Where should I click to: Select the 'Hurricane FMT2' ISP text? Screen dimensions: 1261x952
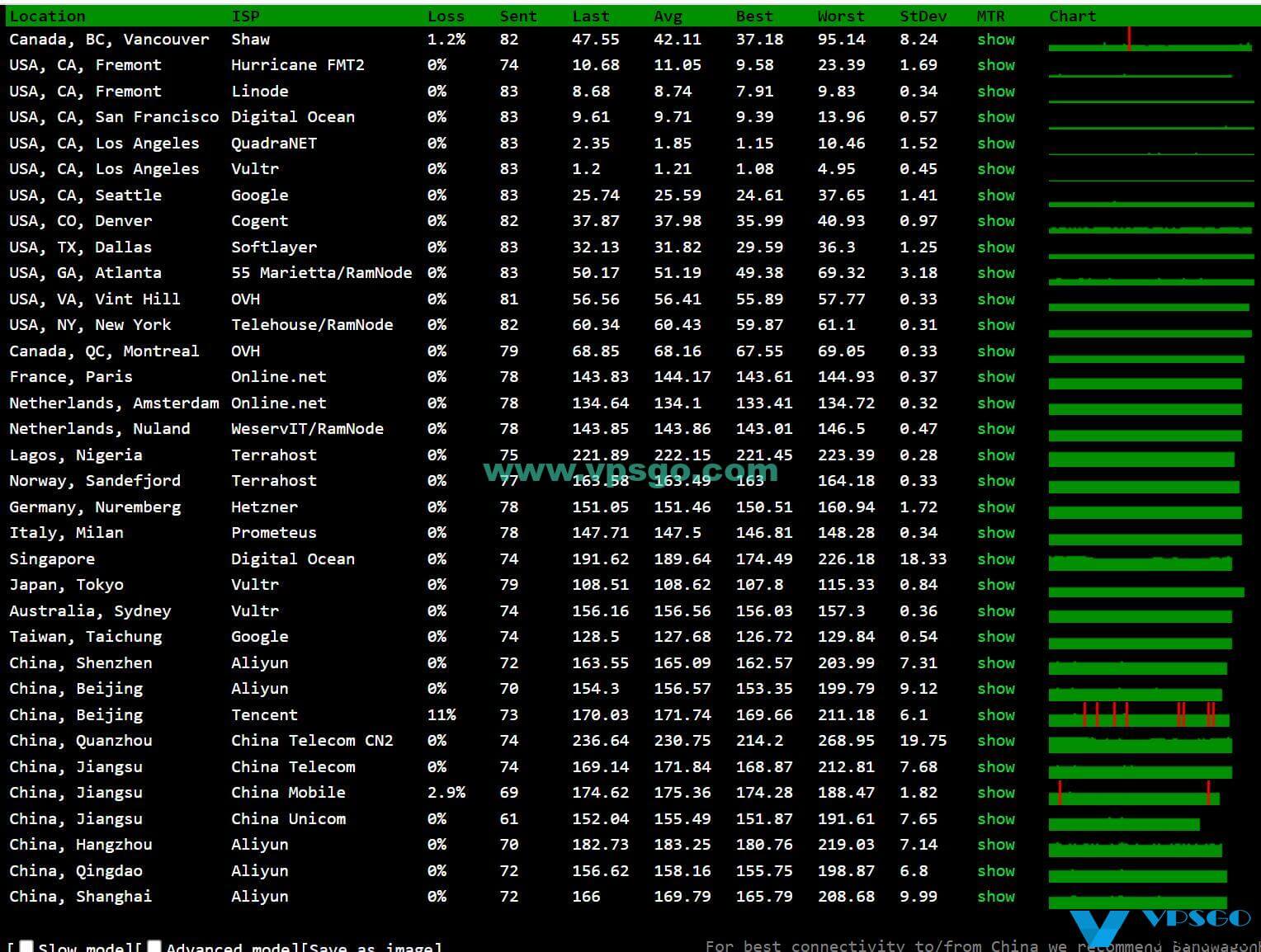click(x=298, y=65)
